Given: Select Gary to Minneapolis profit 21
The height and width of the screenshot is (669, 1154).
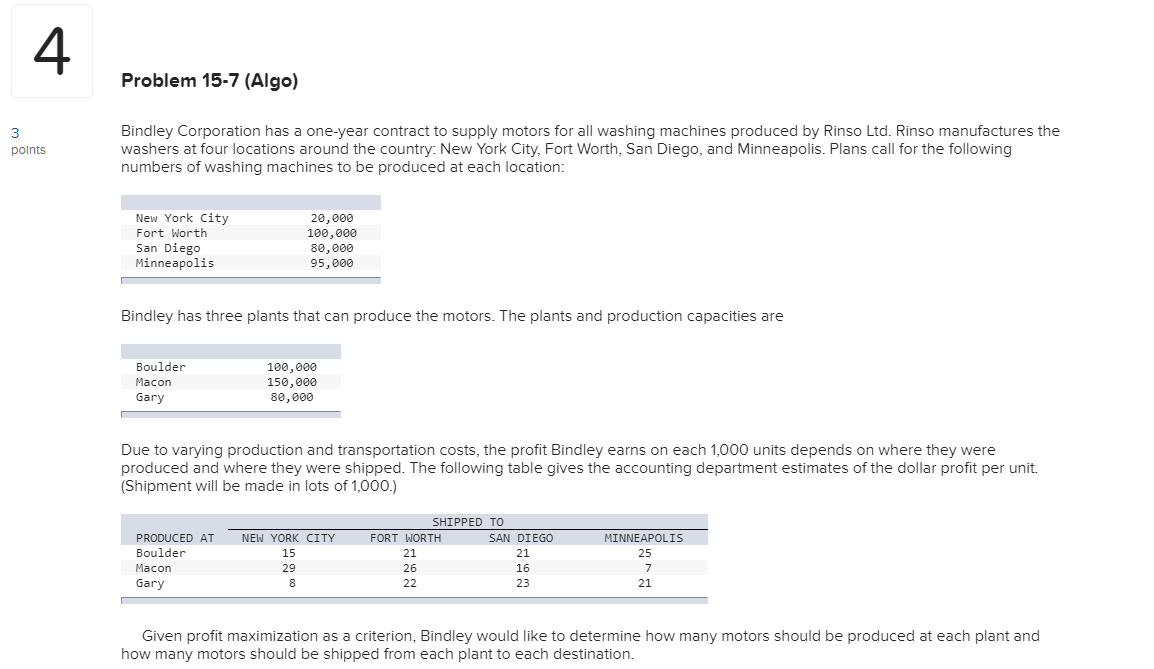Looking at the screenshot, I should (x=645, y=583).
